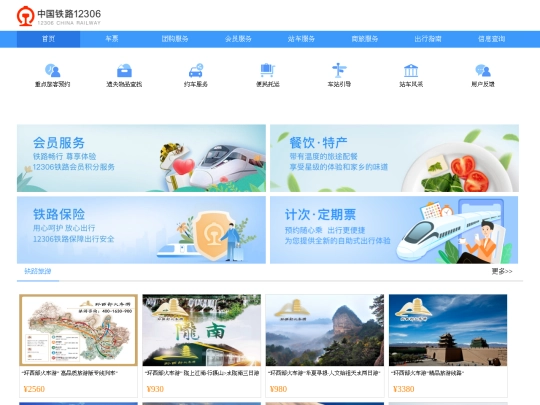
Task: Click the 用户反馈 chat icon
Action: tap(483, 71)
